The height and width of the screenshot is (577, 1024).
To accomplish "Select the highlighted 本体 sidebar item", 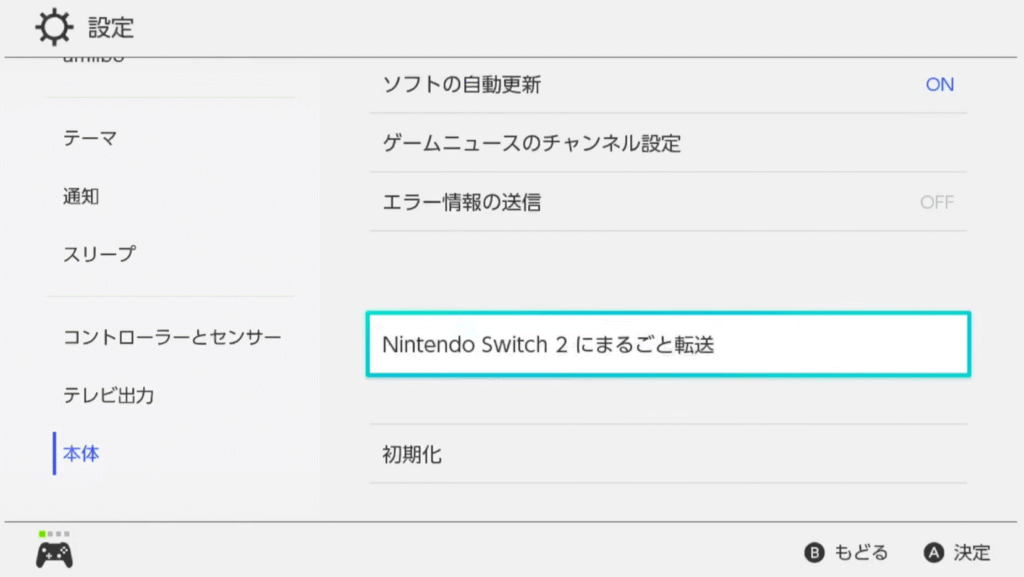I will (81, 453).
